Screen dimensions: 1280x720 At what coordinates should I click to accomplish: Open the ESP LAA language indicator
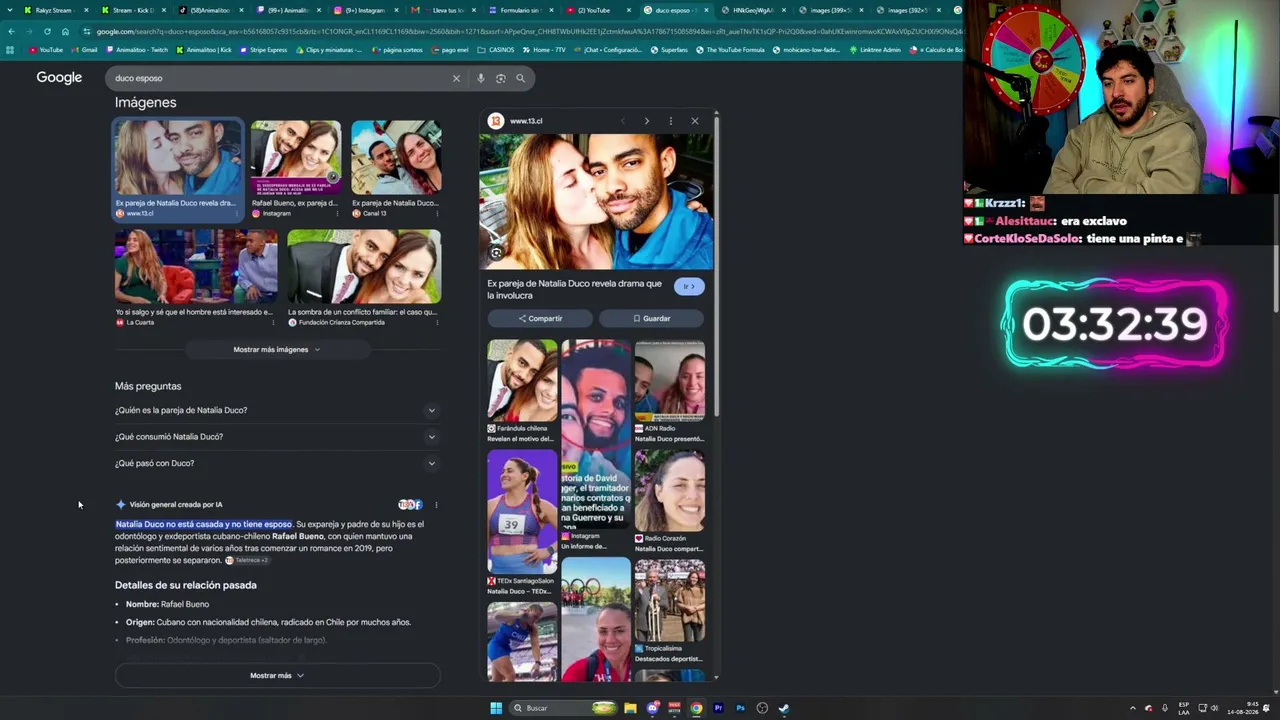point(1184,708)
